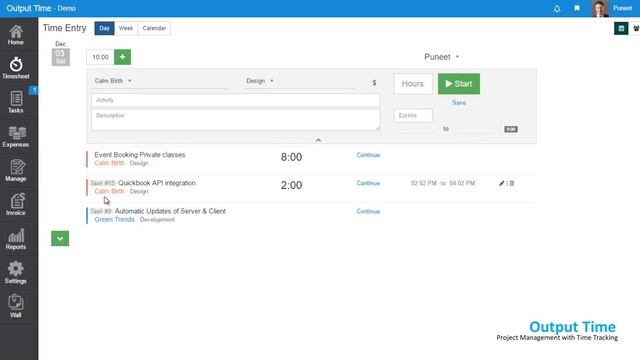Open the Home sidebar section
This screenshot has height=360, width=640.
click(16, 35)
